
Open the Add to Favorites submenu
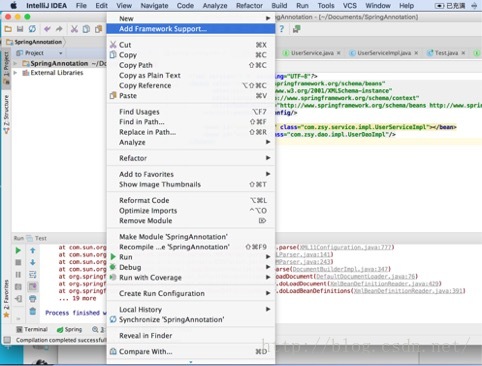coord(191,174)
